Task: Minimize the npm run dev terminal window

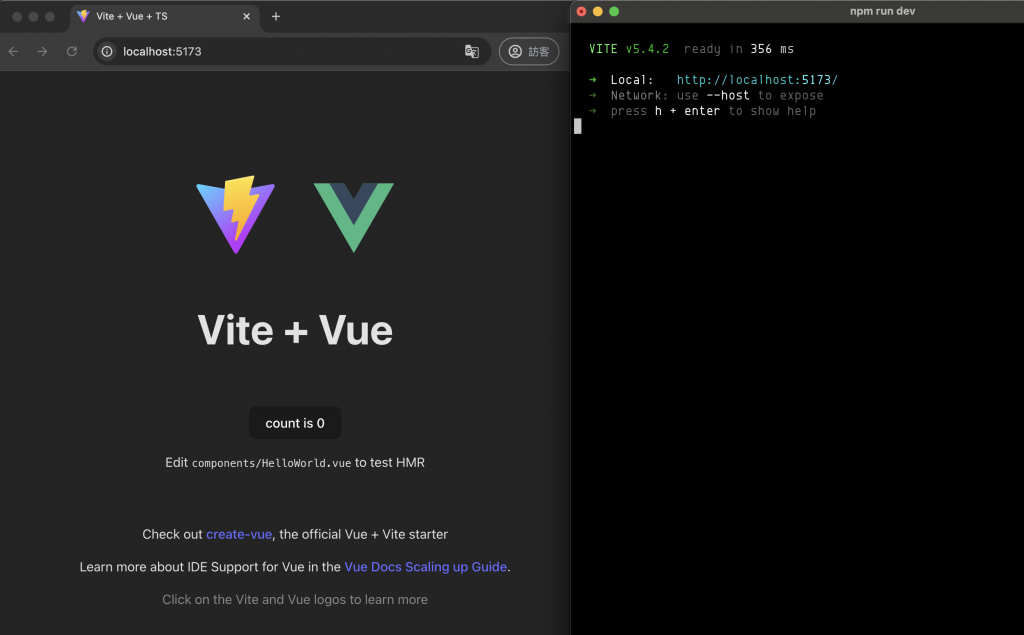Action: click(598, 11)
